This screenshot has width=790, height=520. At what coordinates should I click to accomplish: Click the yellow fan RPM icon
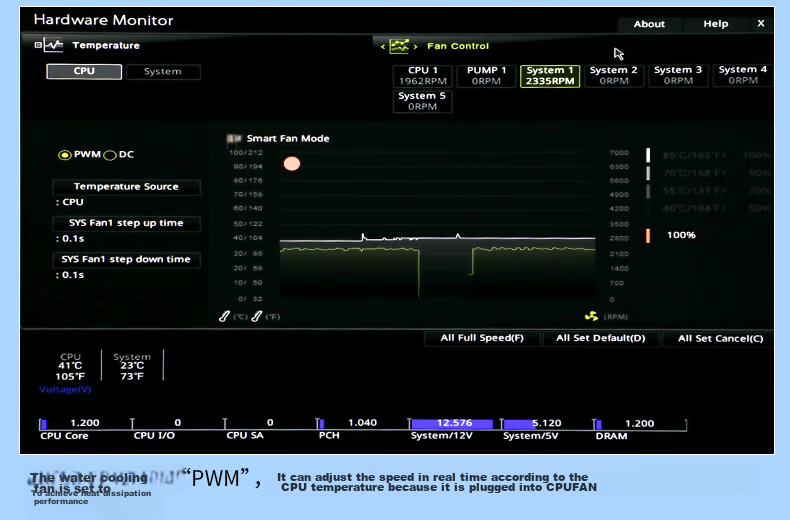click(x=591, y=316)
